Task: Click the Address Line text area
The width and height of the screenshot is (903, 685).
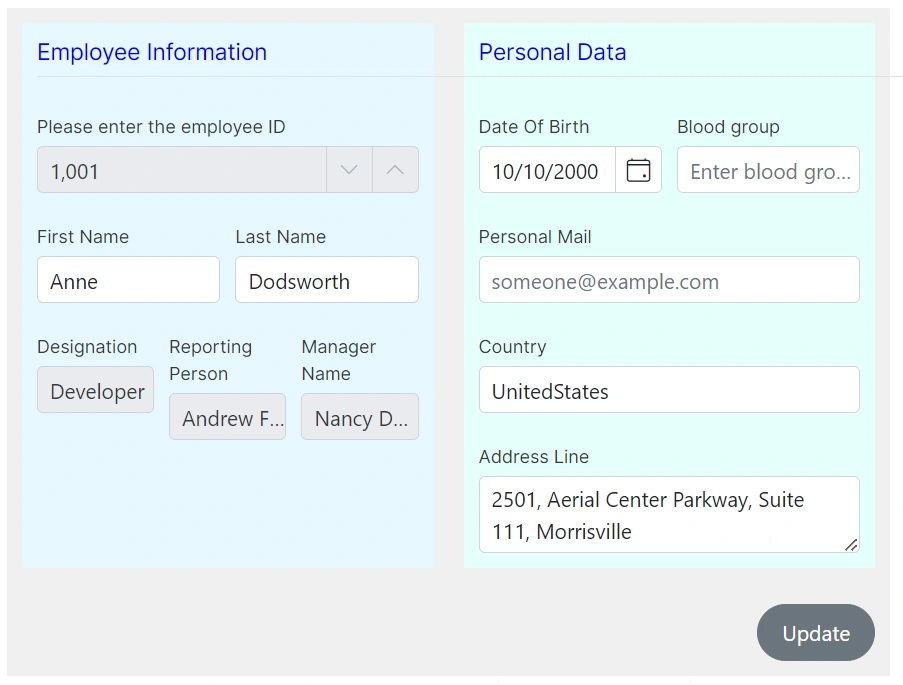Action: pyautogui.click(x=669, y=514)
